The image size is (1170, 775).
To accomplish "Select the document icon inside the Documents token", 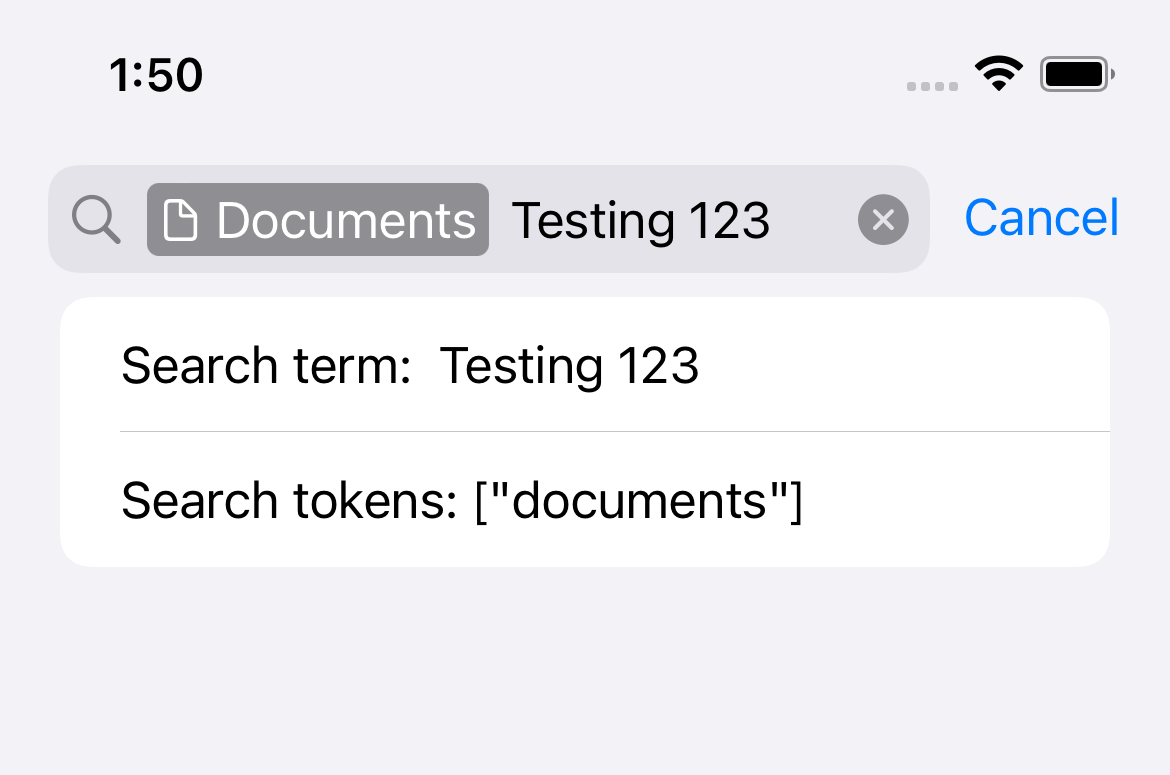I will [180, 220].
